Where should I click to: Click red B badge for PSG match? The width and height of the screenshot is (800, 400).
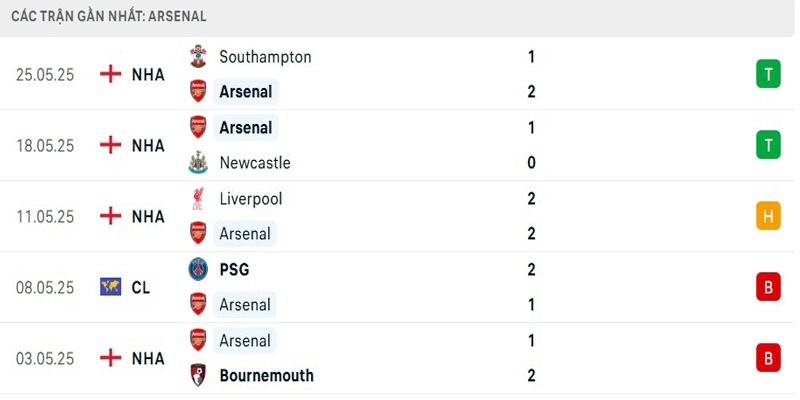pos(768,287)
